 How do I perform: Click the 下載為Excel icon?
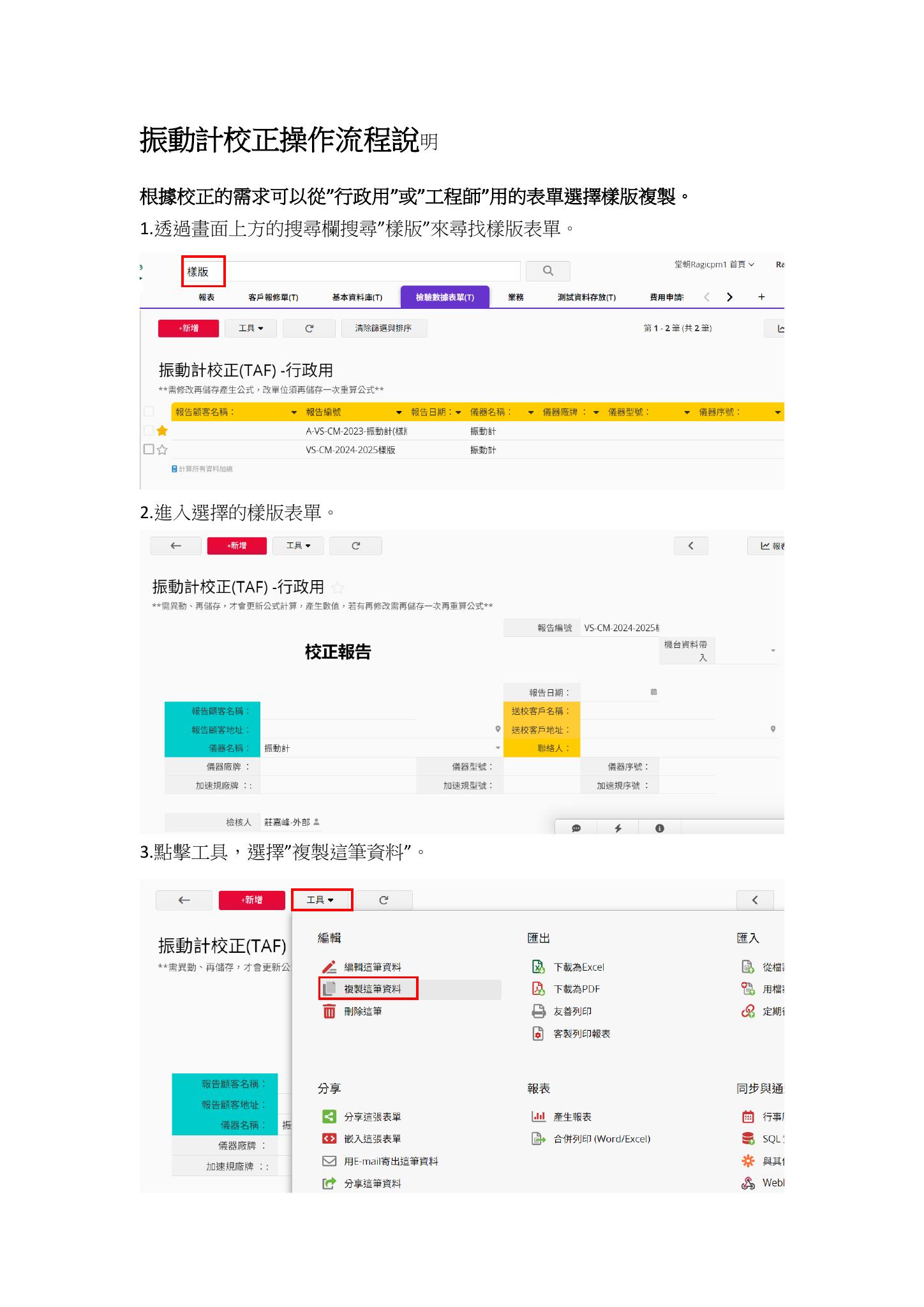[x=538, y=967]
